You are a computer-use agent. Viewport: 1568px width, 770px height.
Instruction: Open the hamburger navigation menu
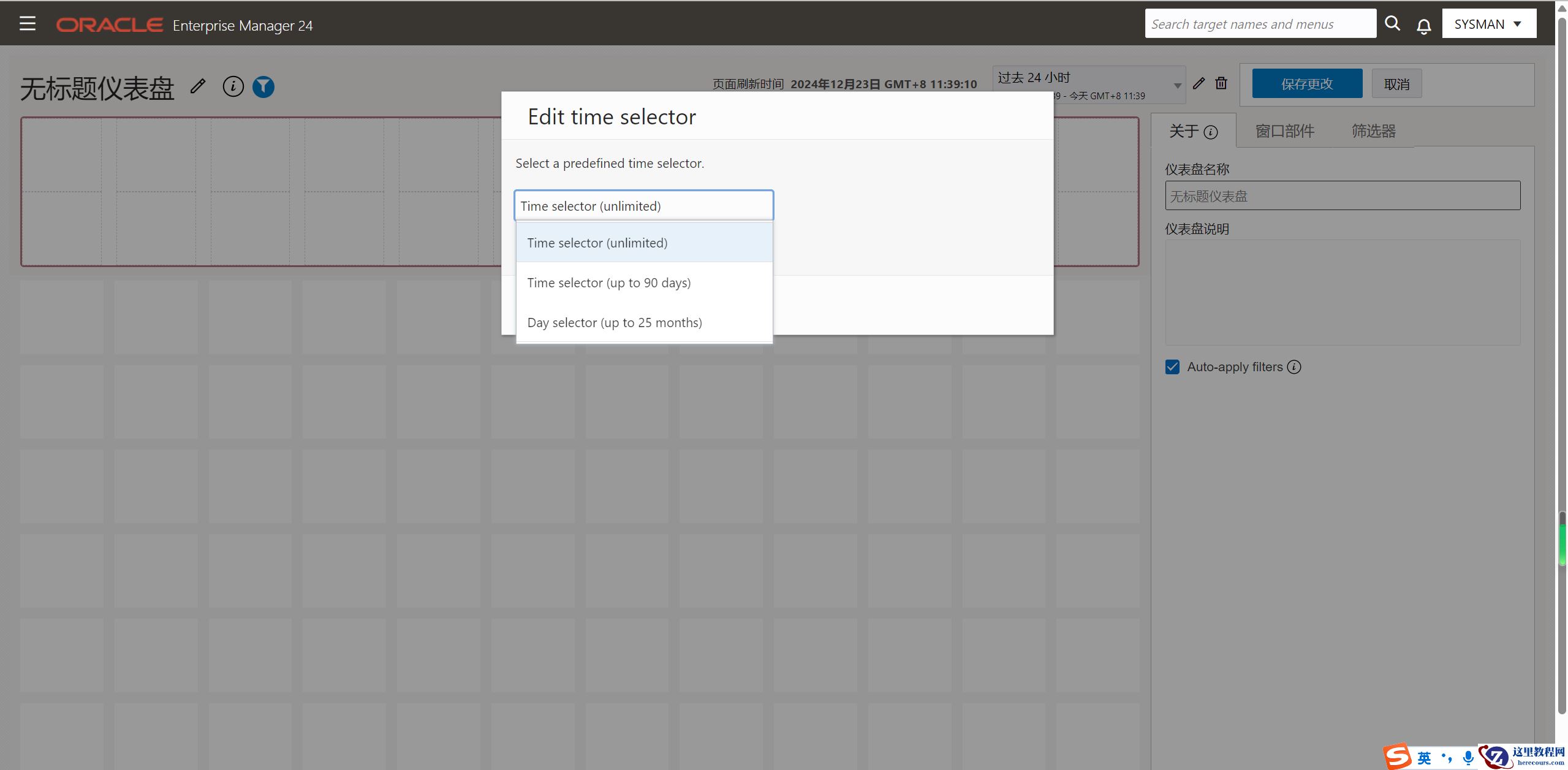[x=28, y=24]
